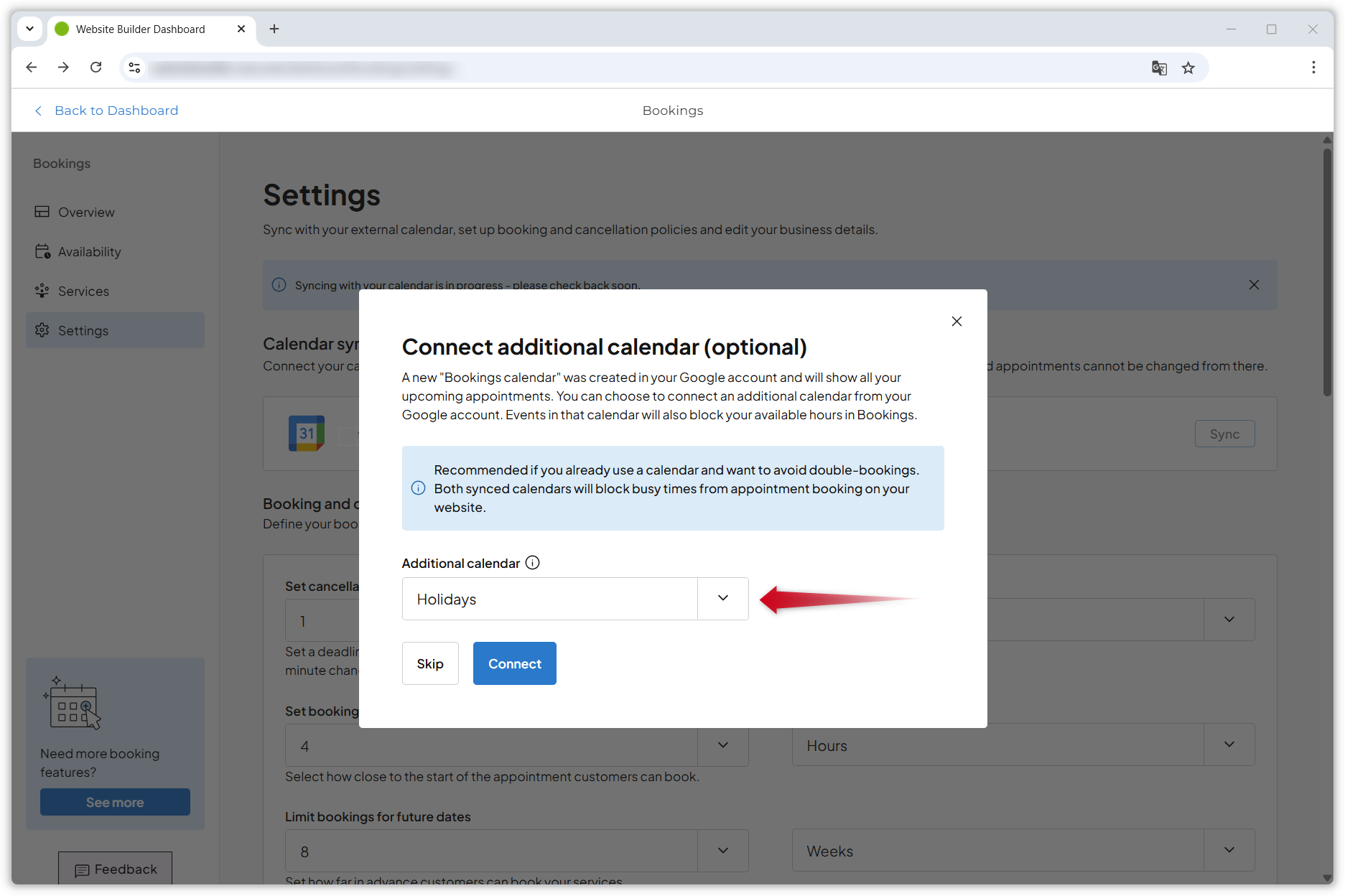1345x896 pixels.
Task: Bookmark the page using the star icon
Action: (1188, 67)
